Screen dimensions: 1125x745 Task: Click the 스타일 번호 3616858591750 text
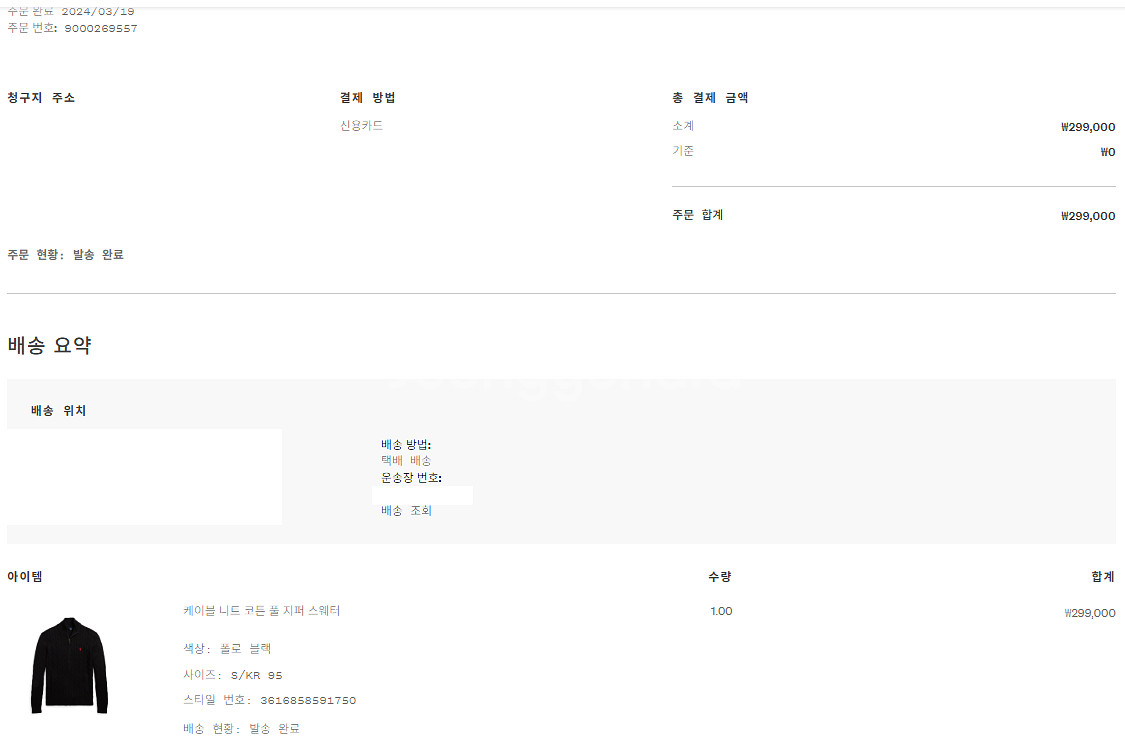[x=270, y=701]
